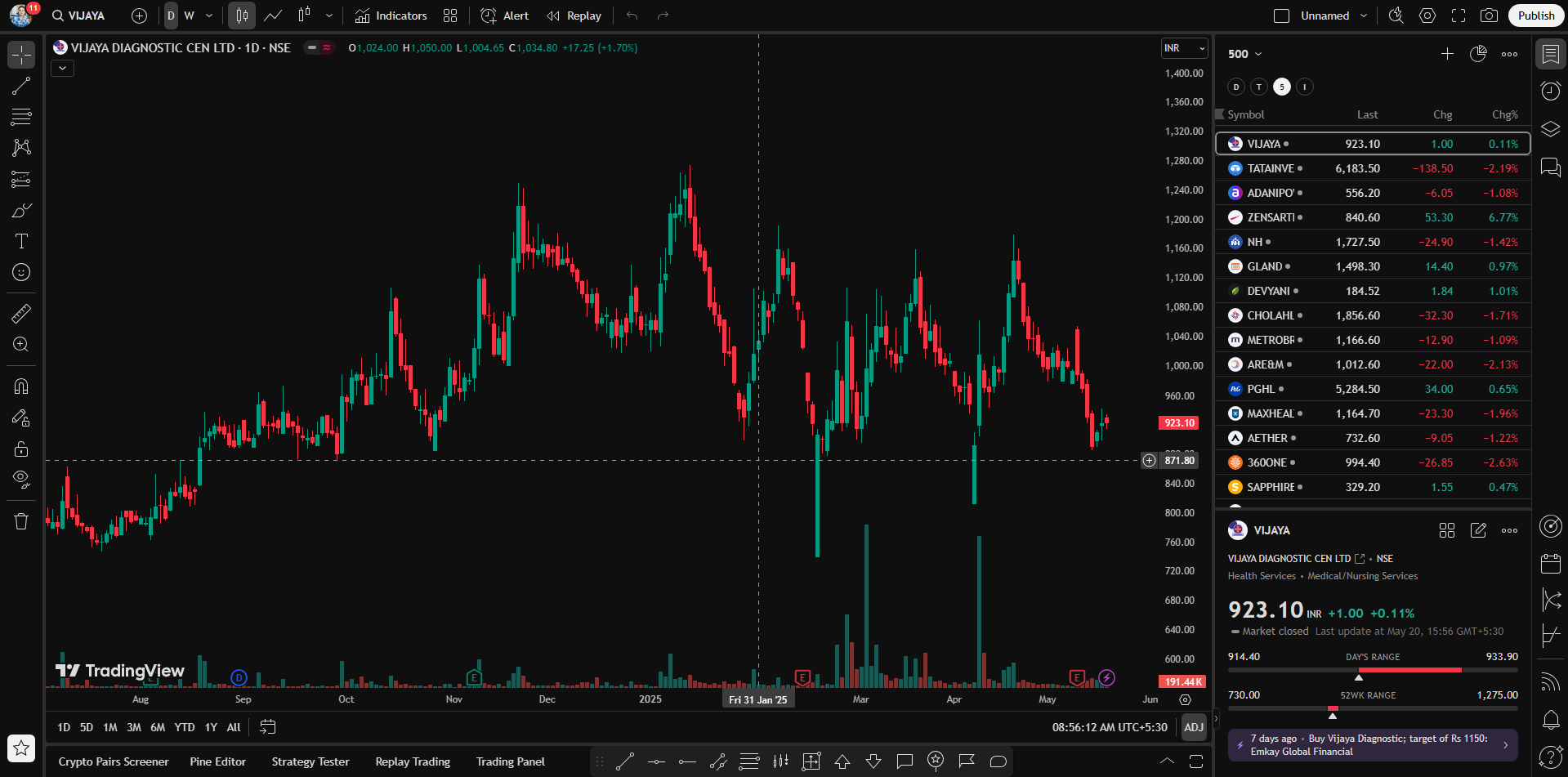Select the brush drawing tool
The width and height of the screenshot is (1568, 777).
[21, 210]
